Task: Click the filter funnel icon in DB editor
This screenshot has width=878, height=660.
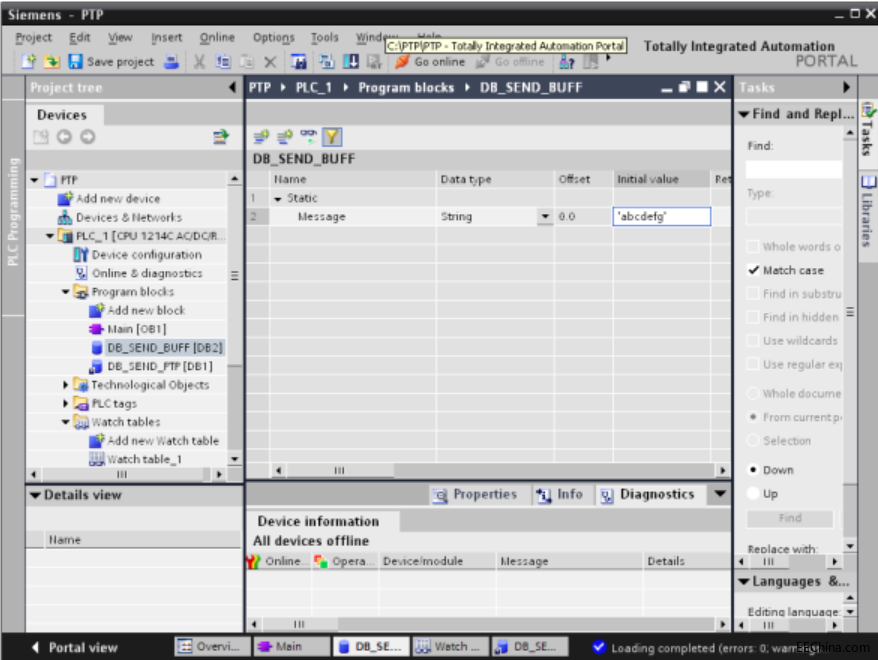Action: coord(331,137)
